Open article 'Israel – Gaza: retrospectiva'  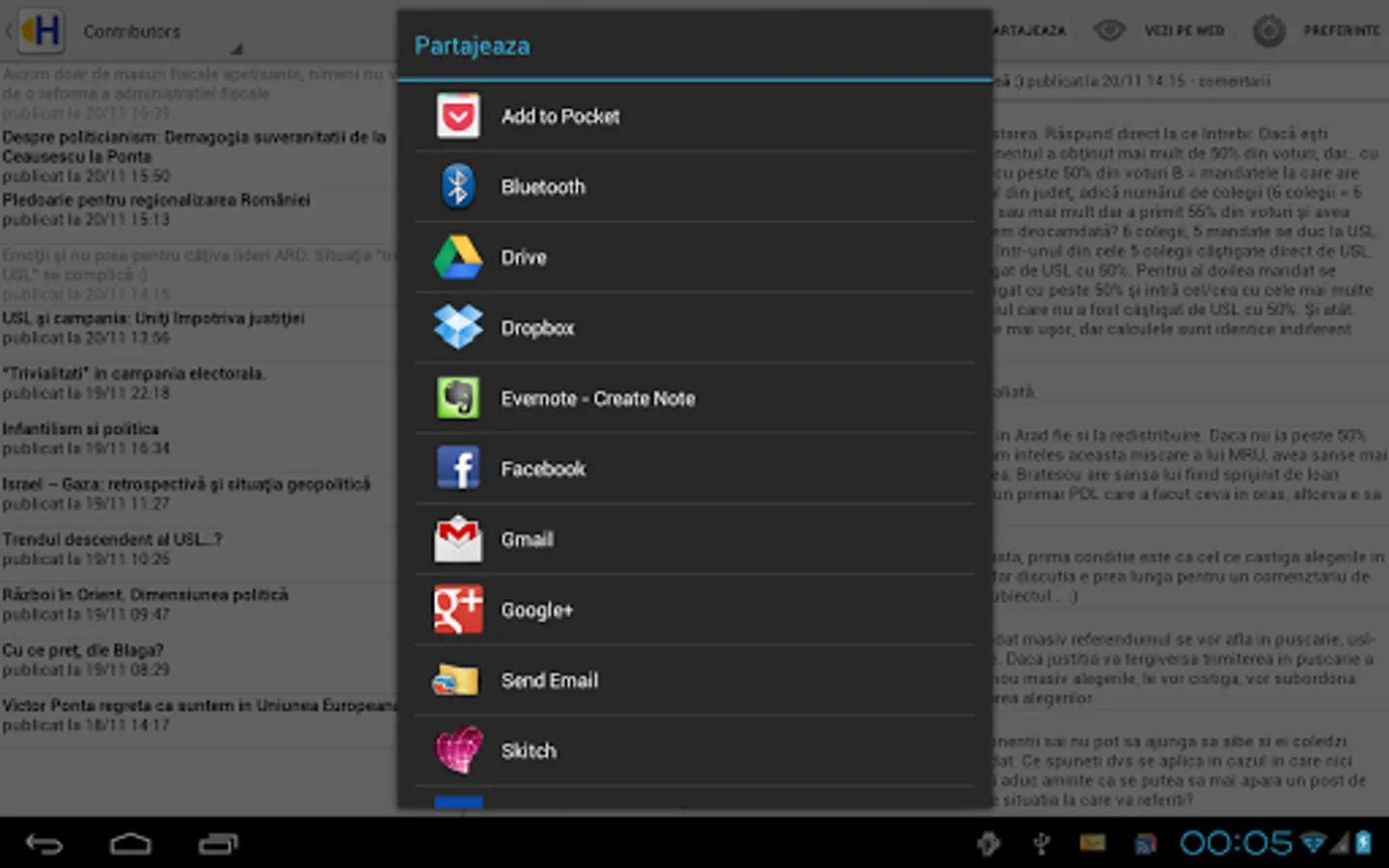pyautogui.click(x=198, y=493)
